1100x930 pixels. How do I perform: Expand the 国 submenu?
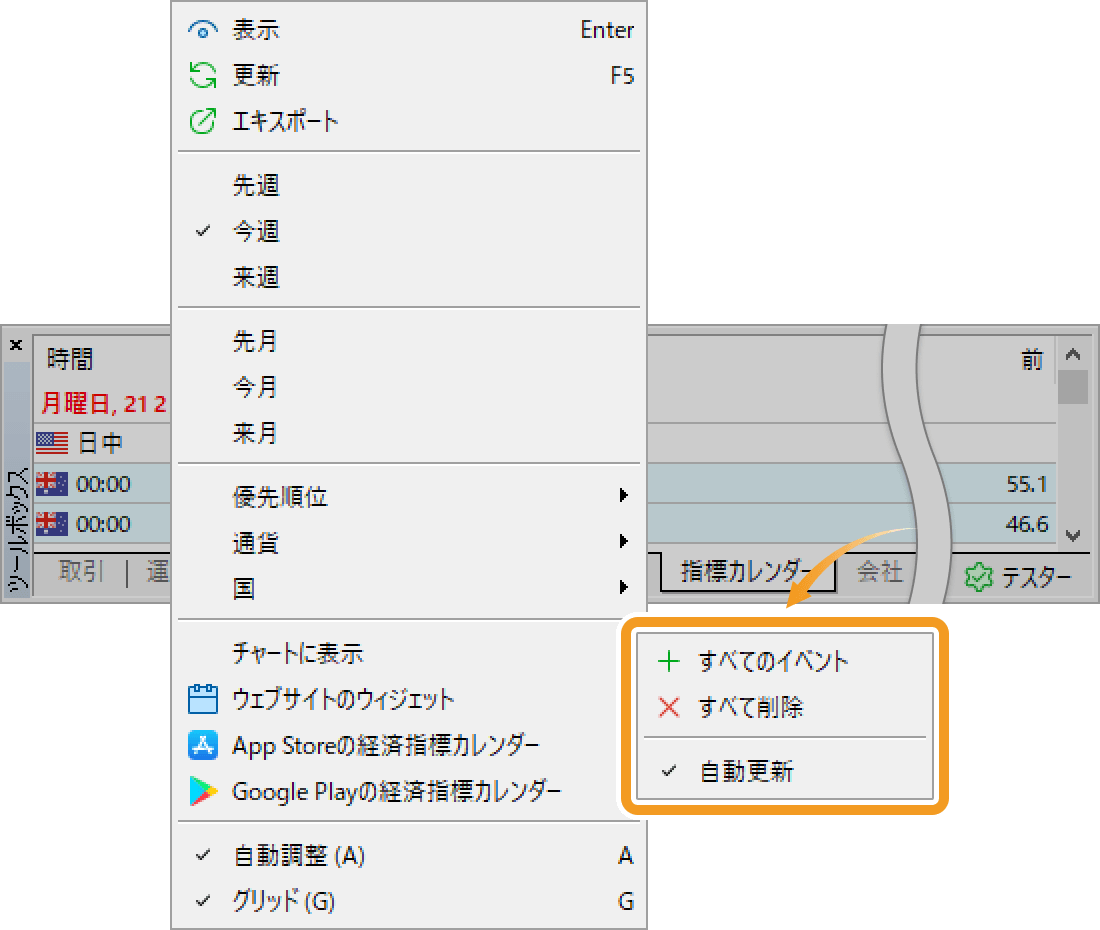tap(409, 588)
